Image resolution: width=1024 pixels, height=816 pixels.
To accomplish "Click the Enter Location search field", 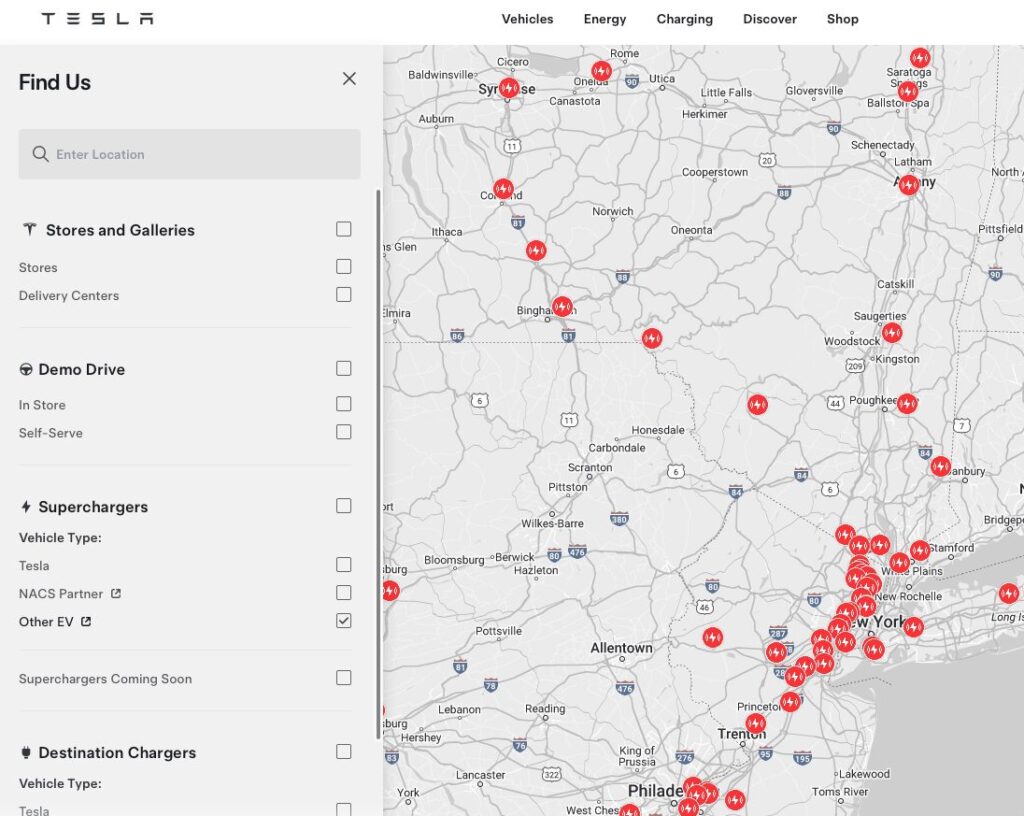I will (x=189, y=154).
